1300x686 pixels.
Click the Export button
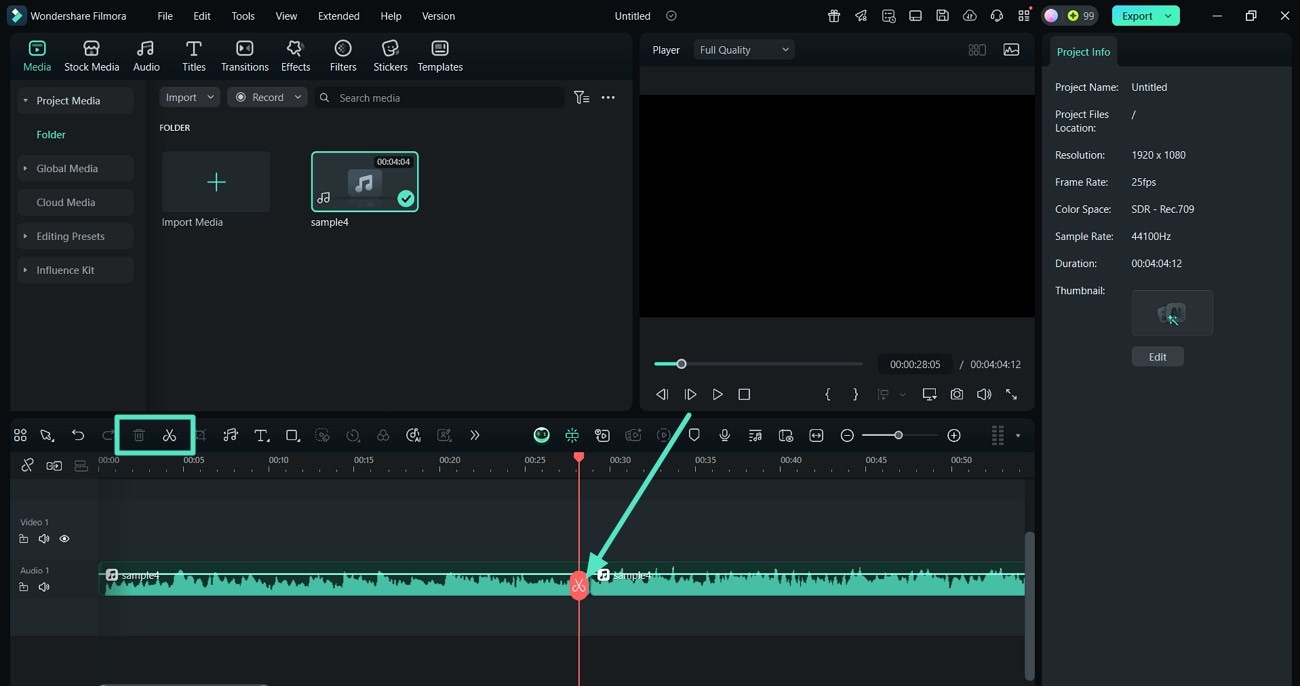click(1146, 16)
